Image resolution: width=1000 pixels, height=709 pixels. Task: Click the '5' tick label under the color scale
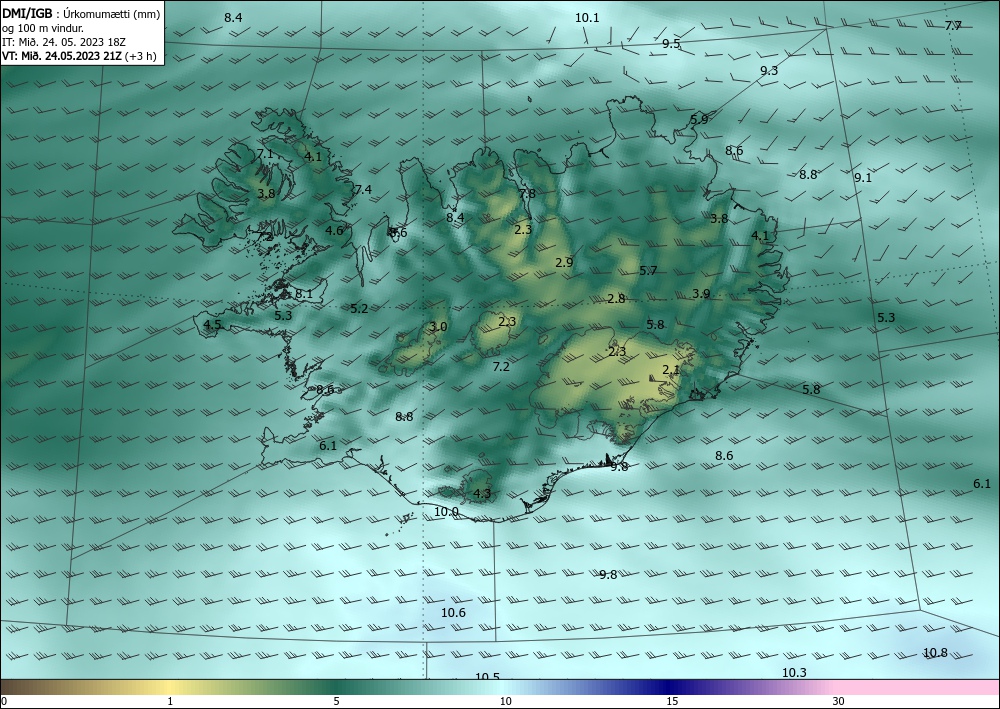[336, 701]
